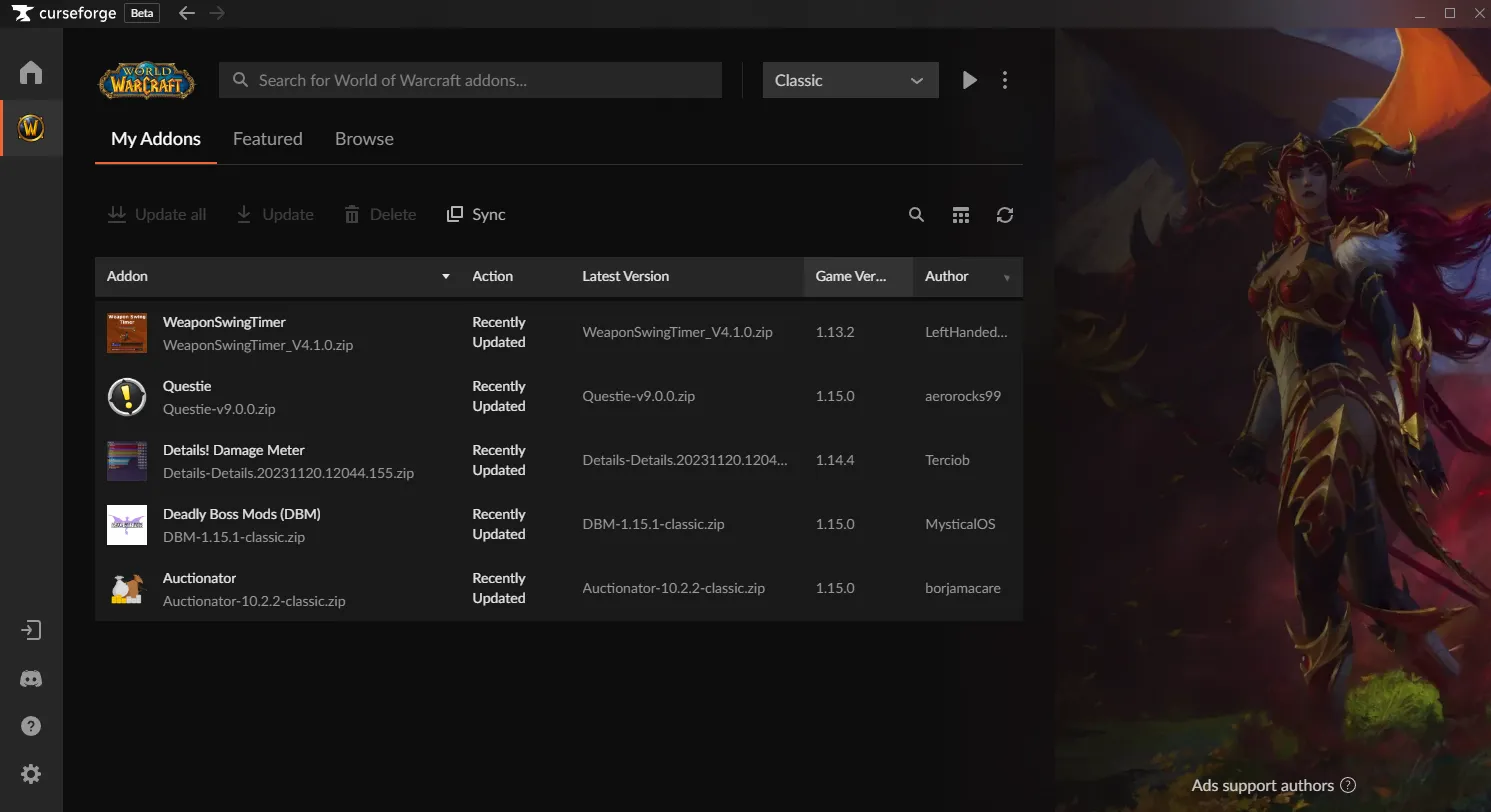Select the Deadly Boss Mods (DBM) name
Image resolution: width=1491 pixels, height=812 pixels.
[242, 514]
